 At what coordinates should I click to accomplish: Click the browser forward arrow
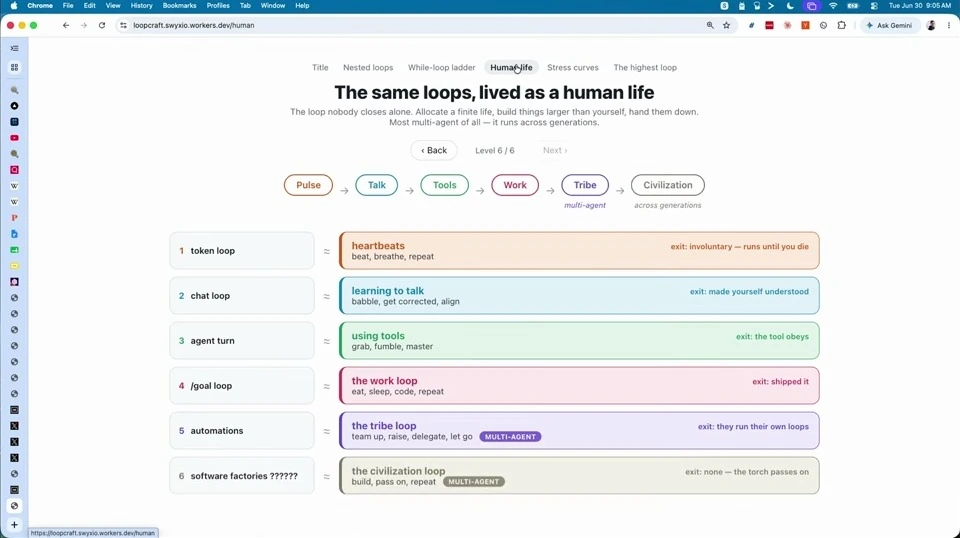tap(84, 25)
